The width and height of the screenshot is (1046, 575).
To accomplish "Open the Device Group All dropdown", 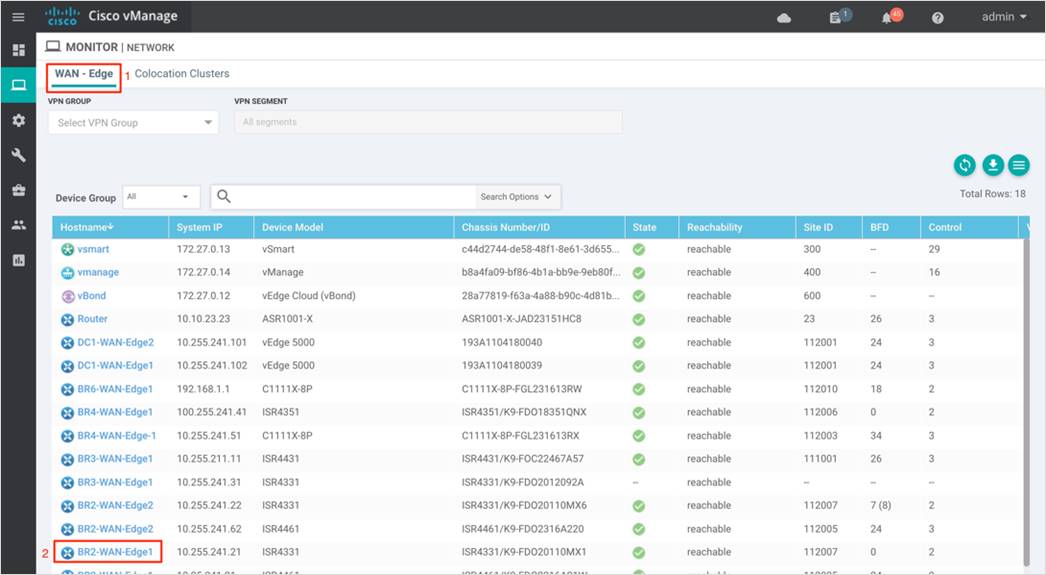I will tap(161, 197).
